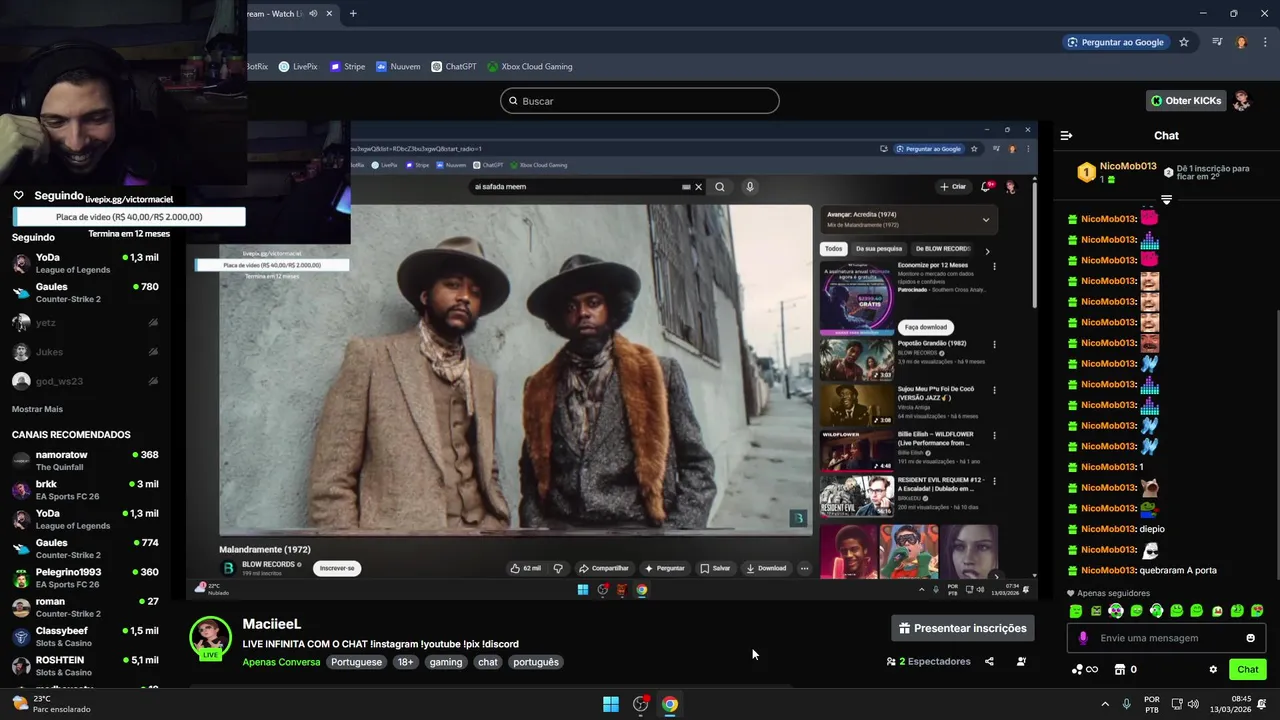Open taskbar clock 08:45
The height and width of the screenshot is (720, 1280).
pyautogui.click(x=1230, y=704)
